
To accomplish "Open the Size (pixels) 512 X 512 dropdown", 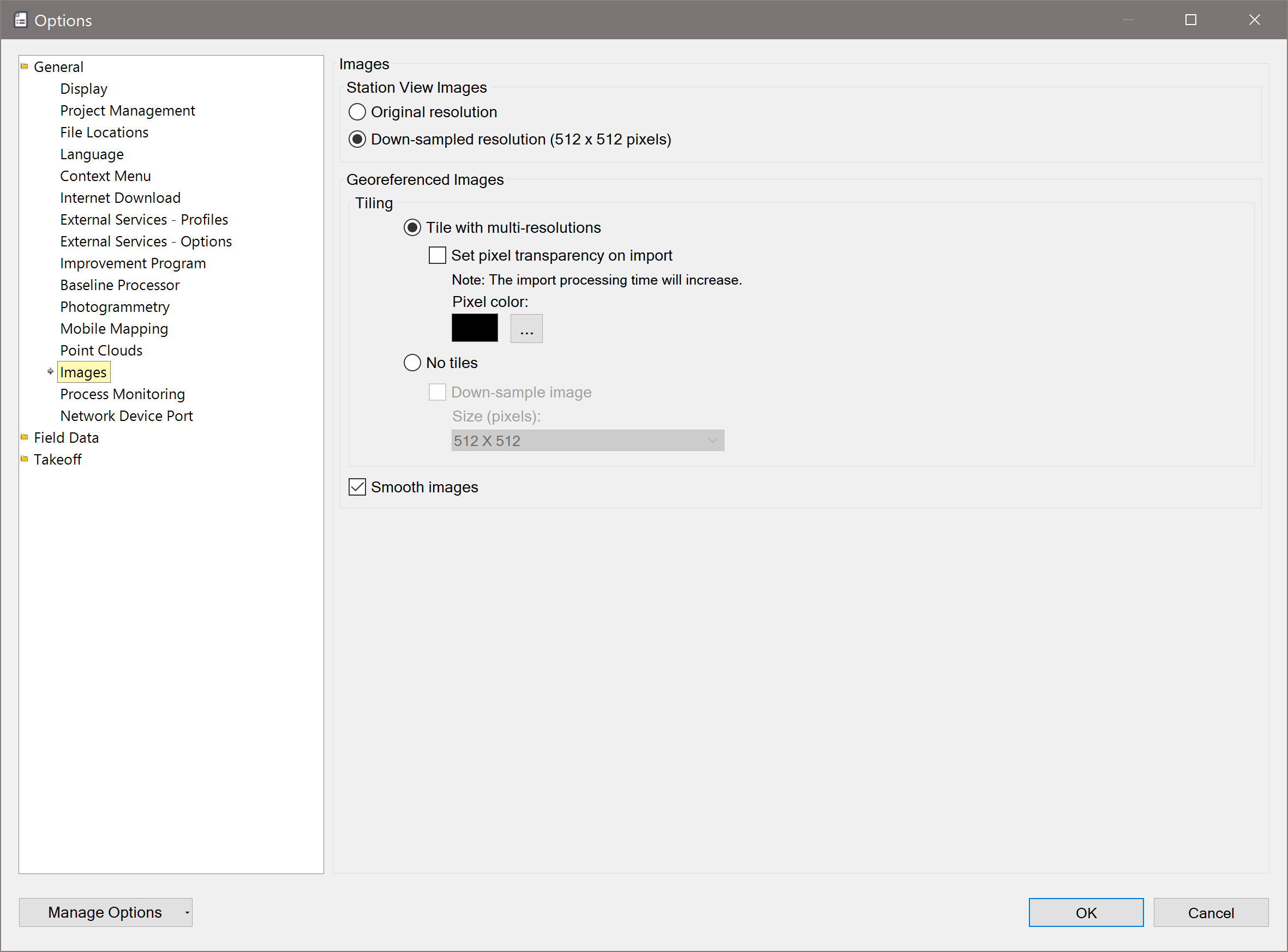I will pos(587,440).
